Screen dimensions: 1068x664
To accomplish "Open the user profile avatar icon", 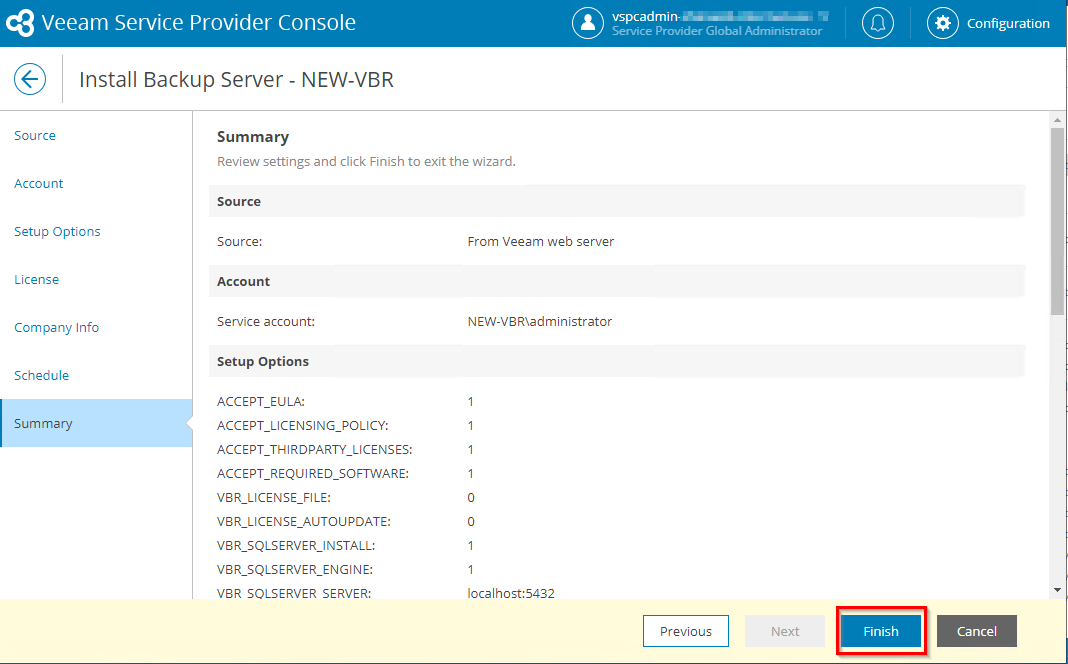I will pos(588,23).
